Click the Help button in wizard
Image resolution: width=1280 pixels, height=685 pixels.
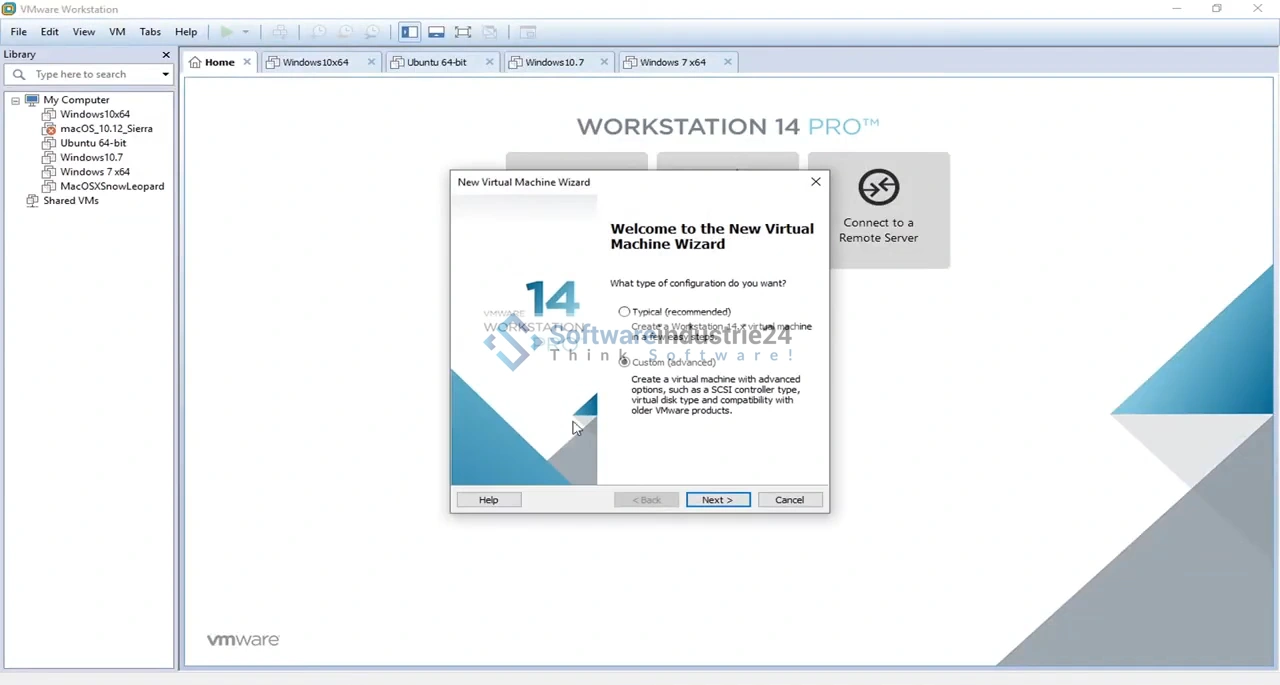point(488,500)
